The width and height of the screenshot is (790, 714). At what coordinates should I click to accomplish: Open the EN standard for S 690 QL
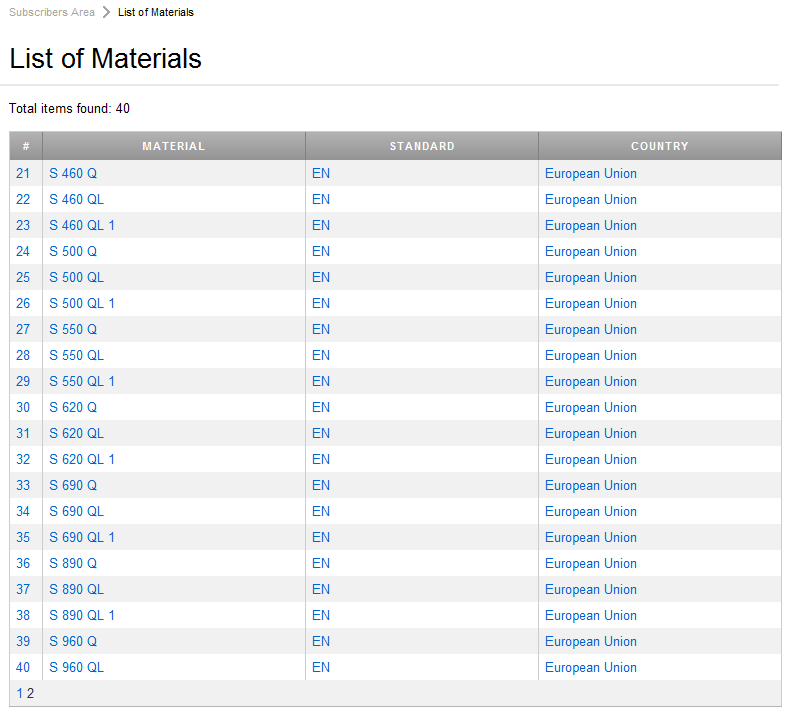pos(321,511)
